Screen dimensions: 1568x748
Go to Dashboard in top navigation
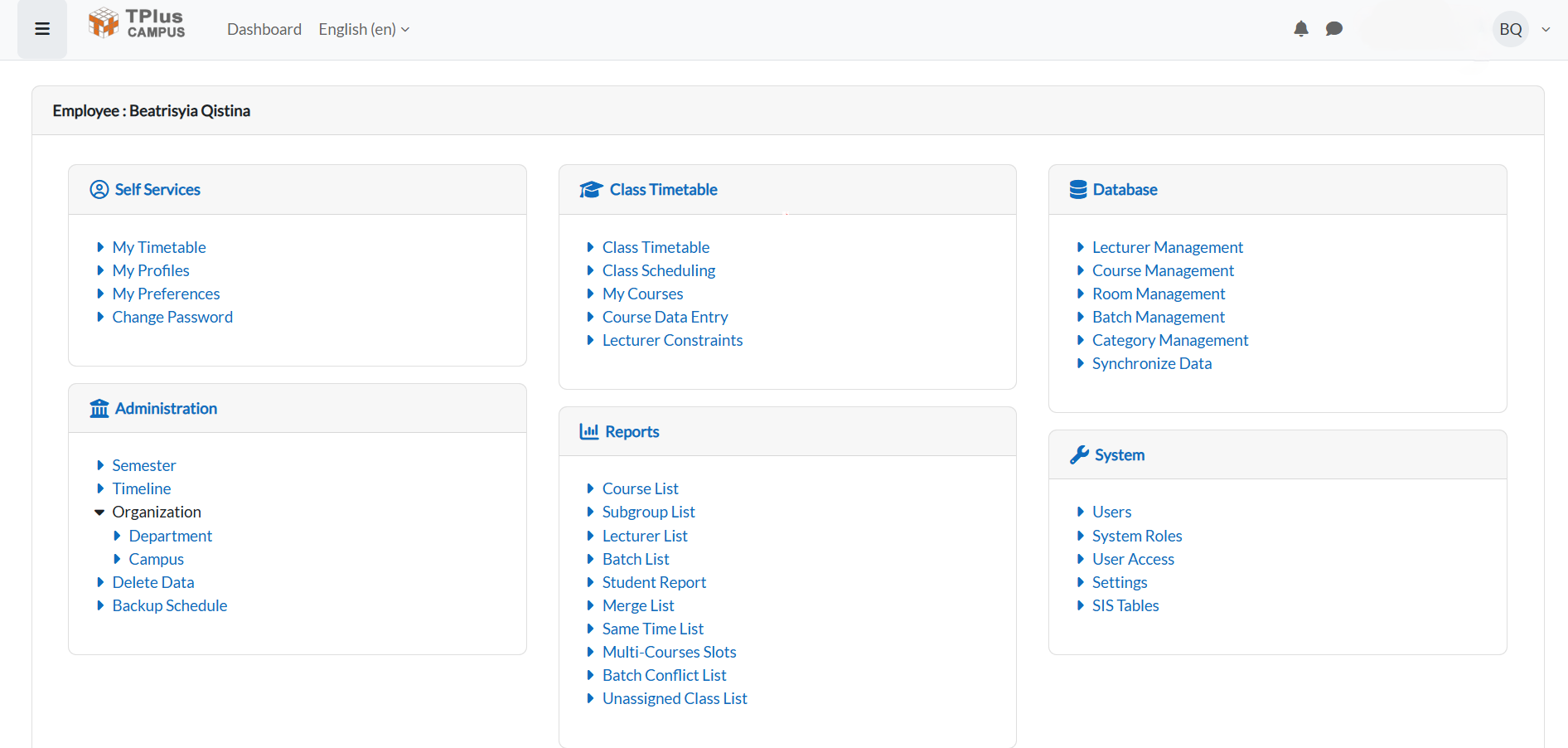coord(264,29)
